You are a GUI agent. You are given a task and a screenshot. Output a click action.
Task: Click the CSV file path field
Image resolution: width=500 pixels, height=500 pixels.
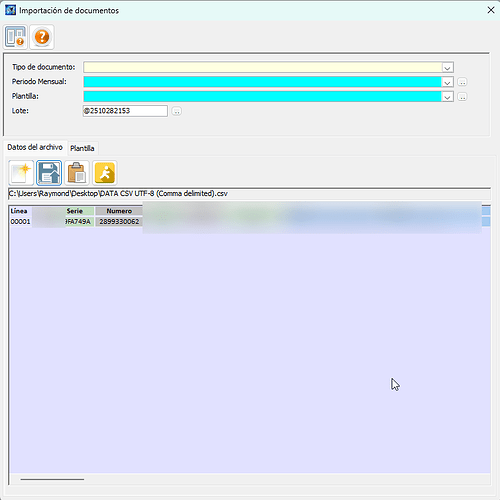pyautogui.click(x=249, y=194)
